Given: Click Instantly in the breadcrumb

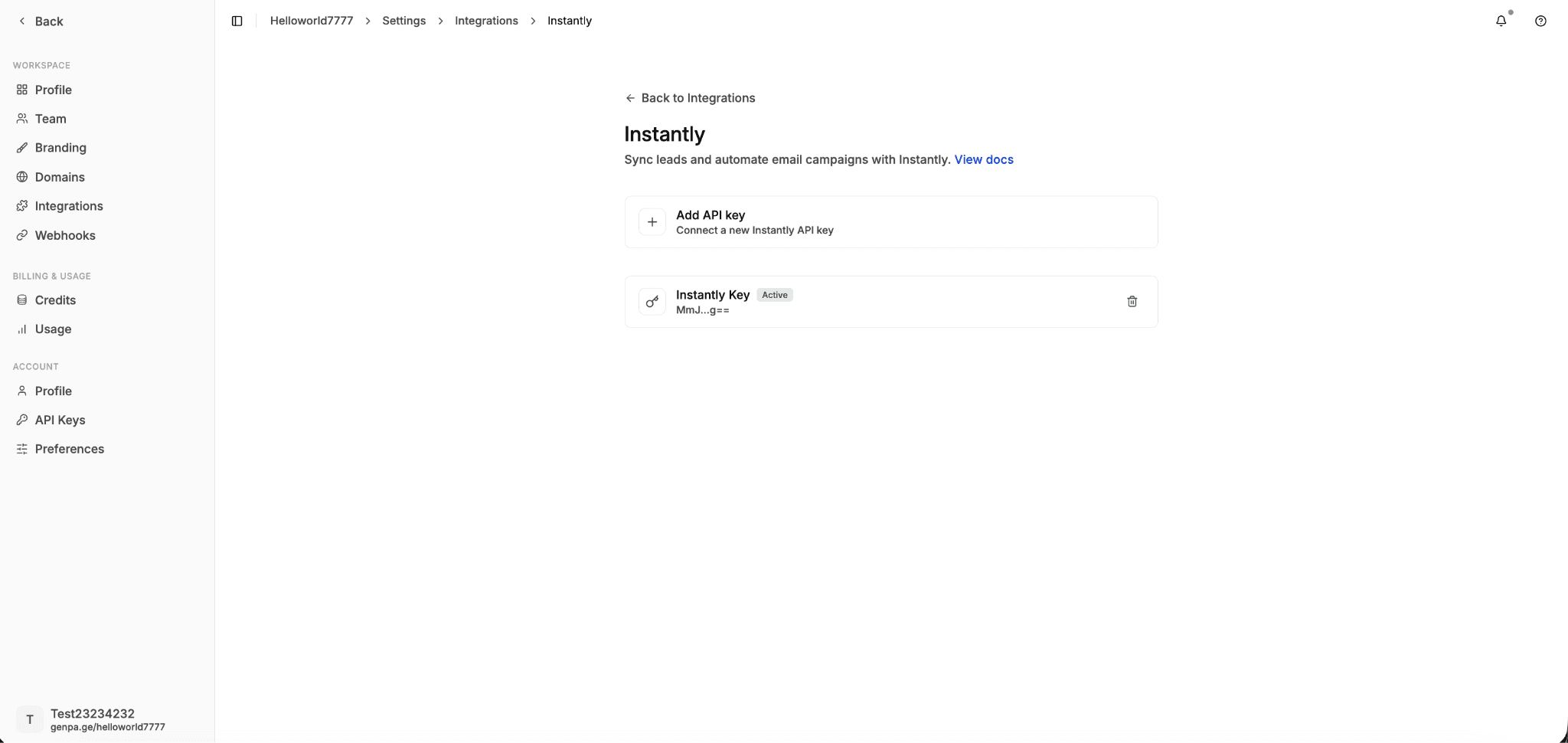Looking at the screenshot, I should (570, 21).
